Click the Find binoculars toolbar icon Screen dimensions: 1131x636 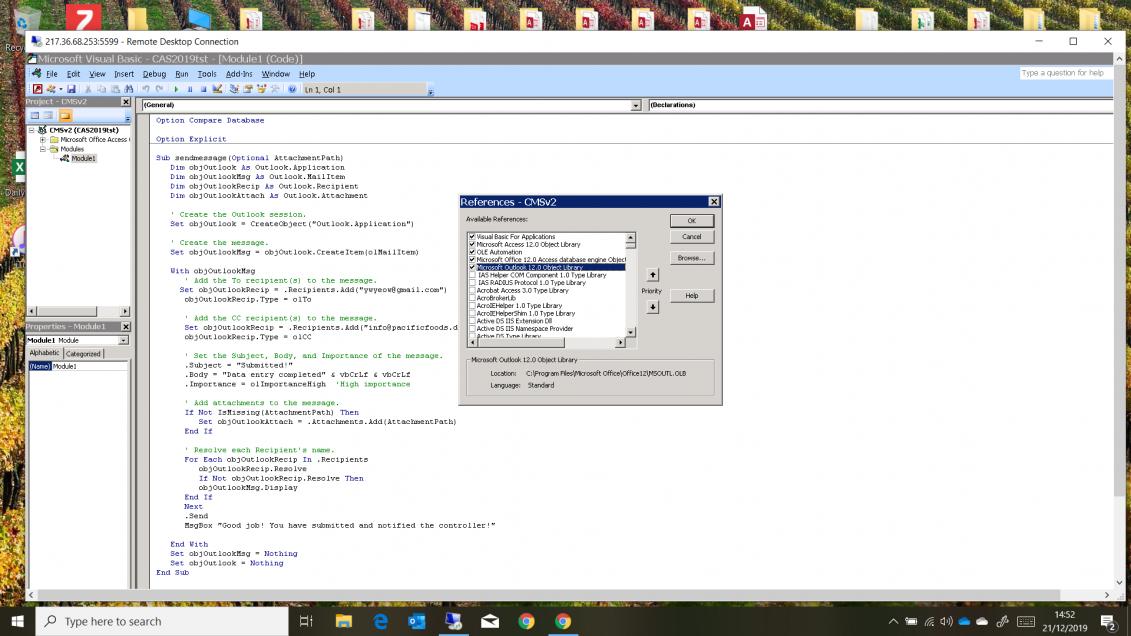pos(129,89)
